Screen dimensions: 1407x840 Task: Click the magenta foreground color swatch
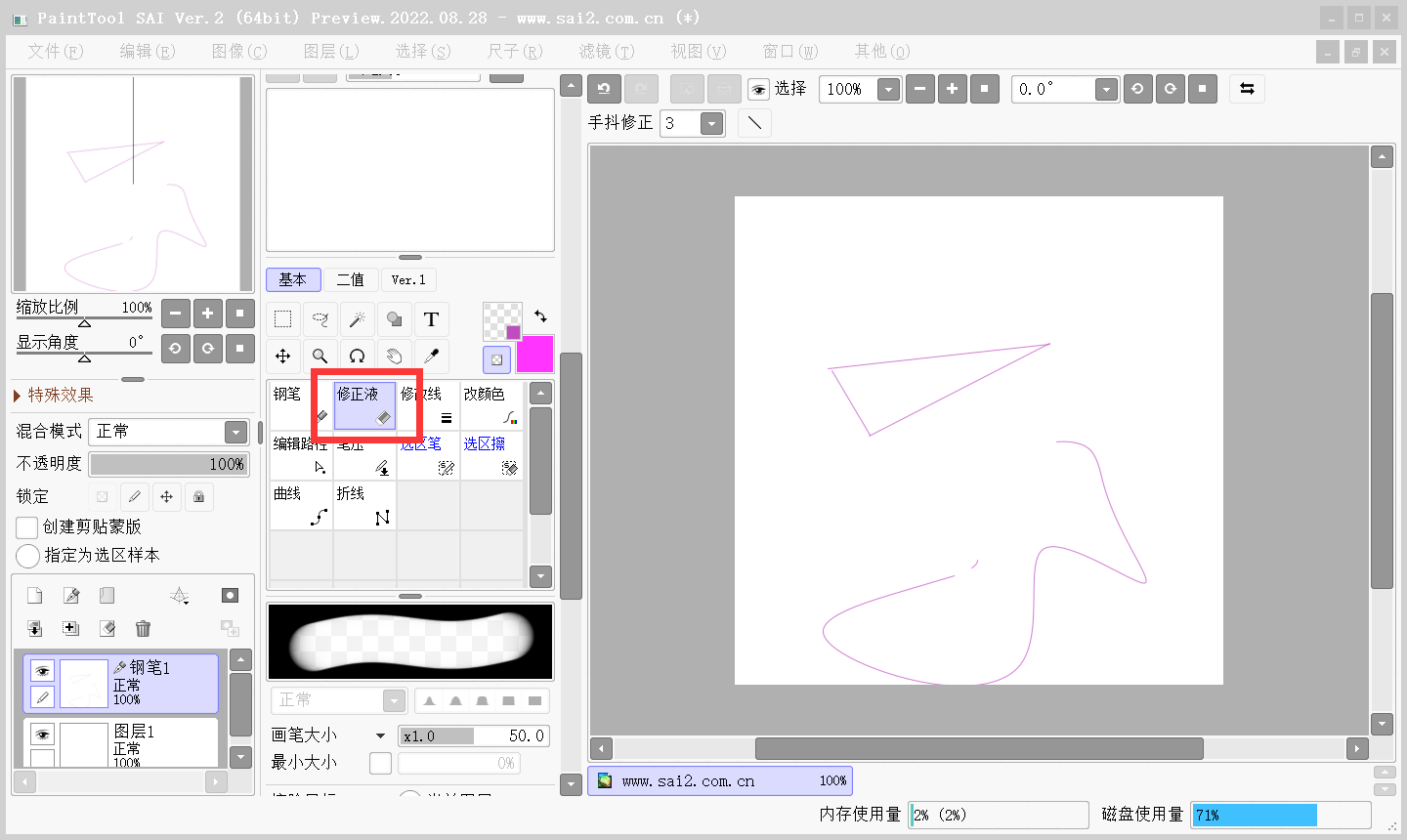(534, 354)
